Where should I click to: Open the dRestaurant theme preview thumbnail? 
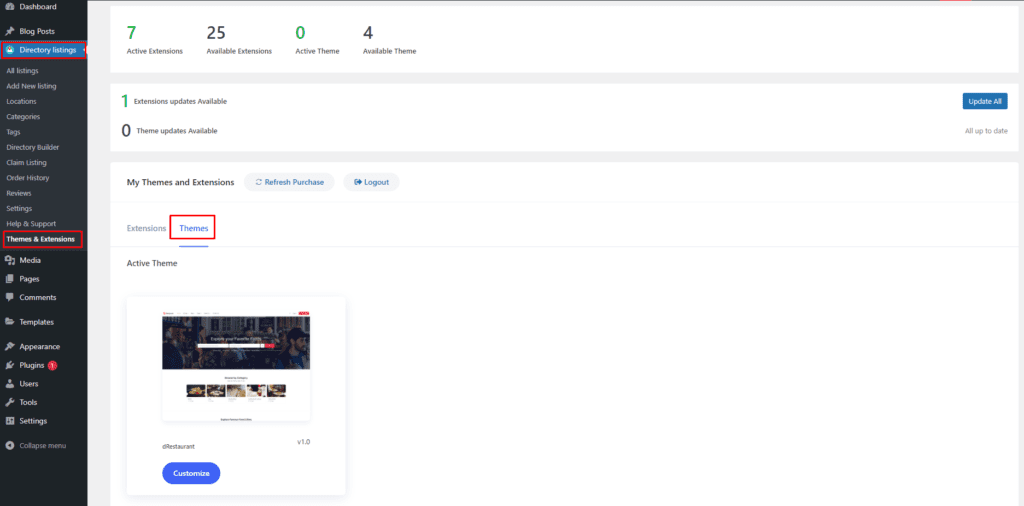[x=236, y=365]
